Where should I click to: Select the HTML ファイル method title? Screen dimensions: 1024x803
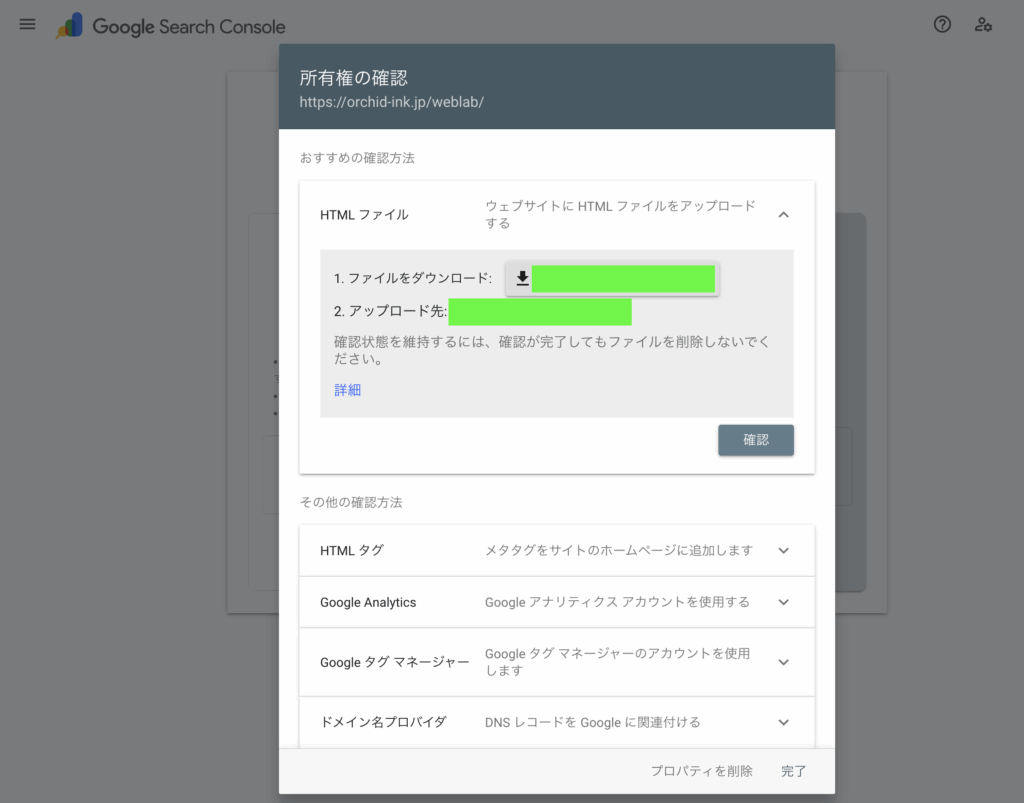[364, 214]
